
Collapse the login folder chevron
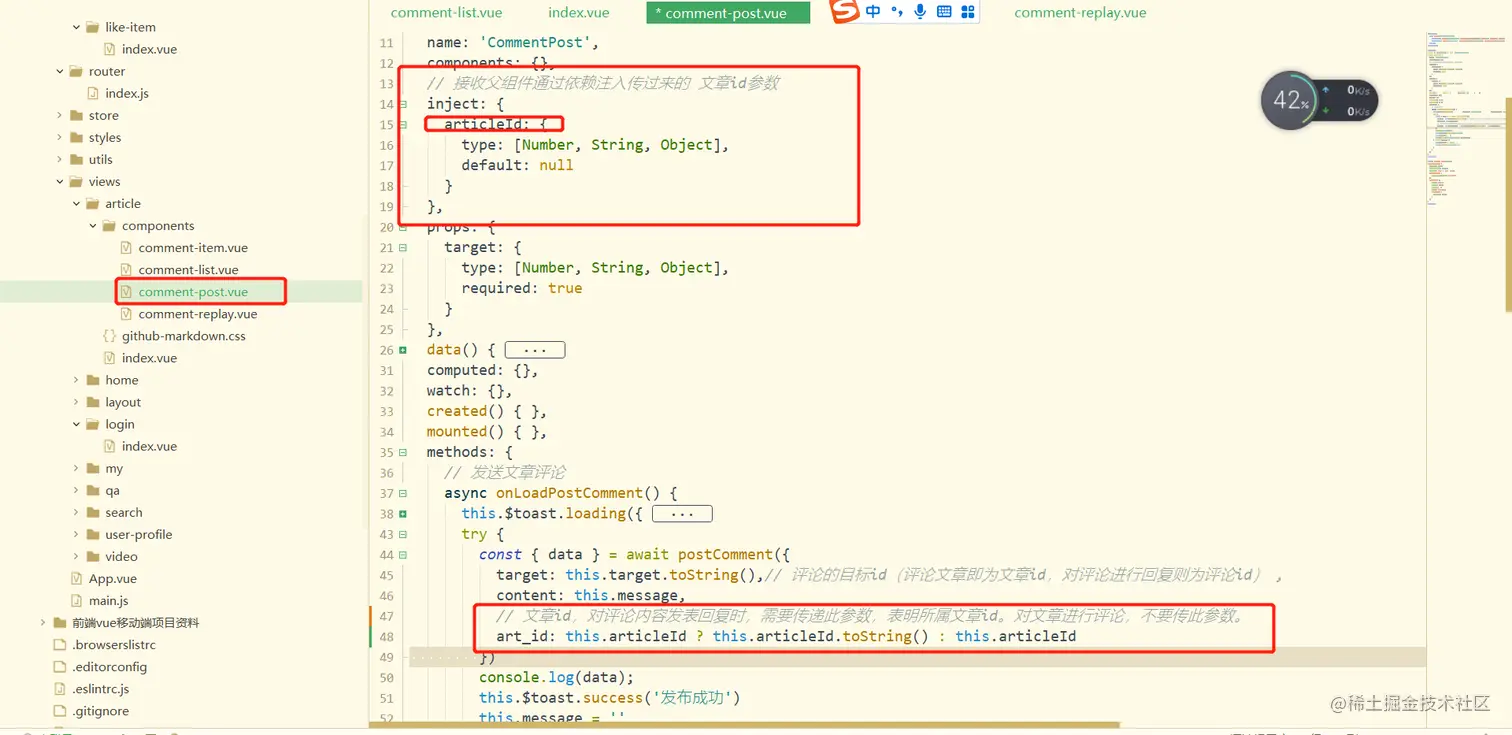[x=77, y=424]
